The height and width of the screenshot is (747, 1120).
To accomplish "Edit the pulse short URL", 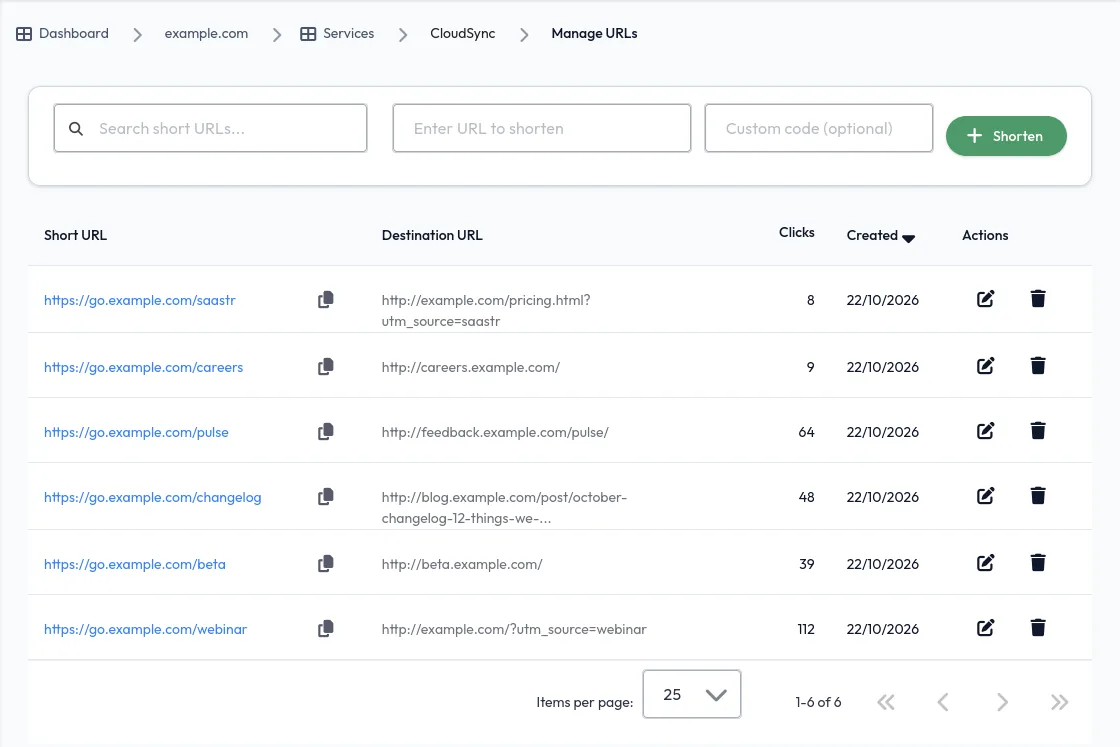I will coord(985,431).
